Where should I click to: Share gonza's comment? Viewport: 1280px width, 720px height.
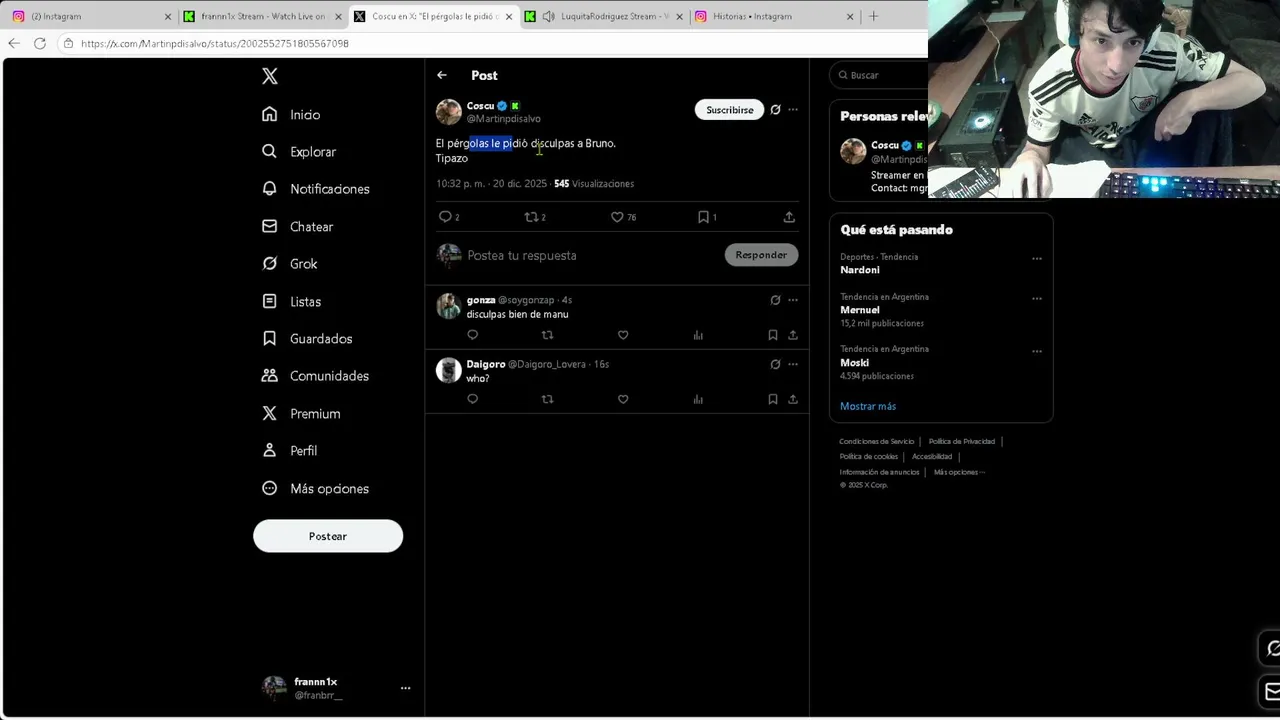[793, 335]
